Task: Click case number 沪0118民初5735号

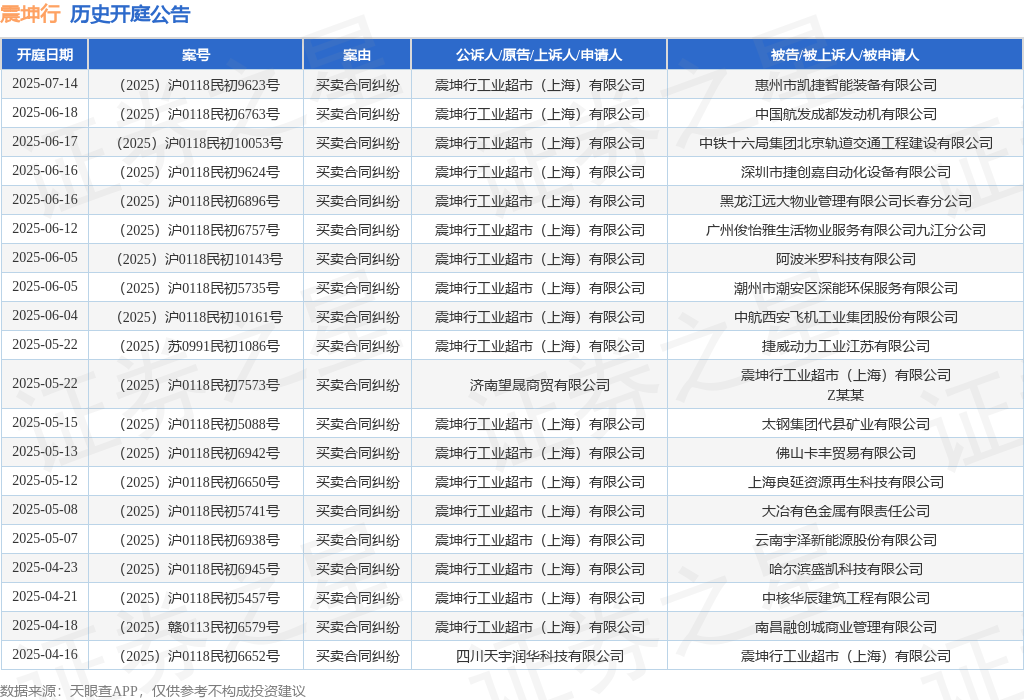Action: 196,288
